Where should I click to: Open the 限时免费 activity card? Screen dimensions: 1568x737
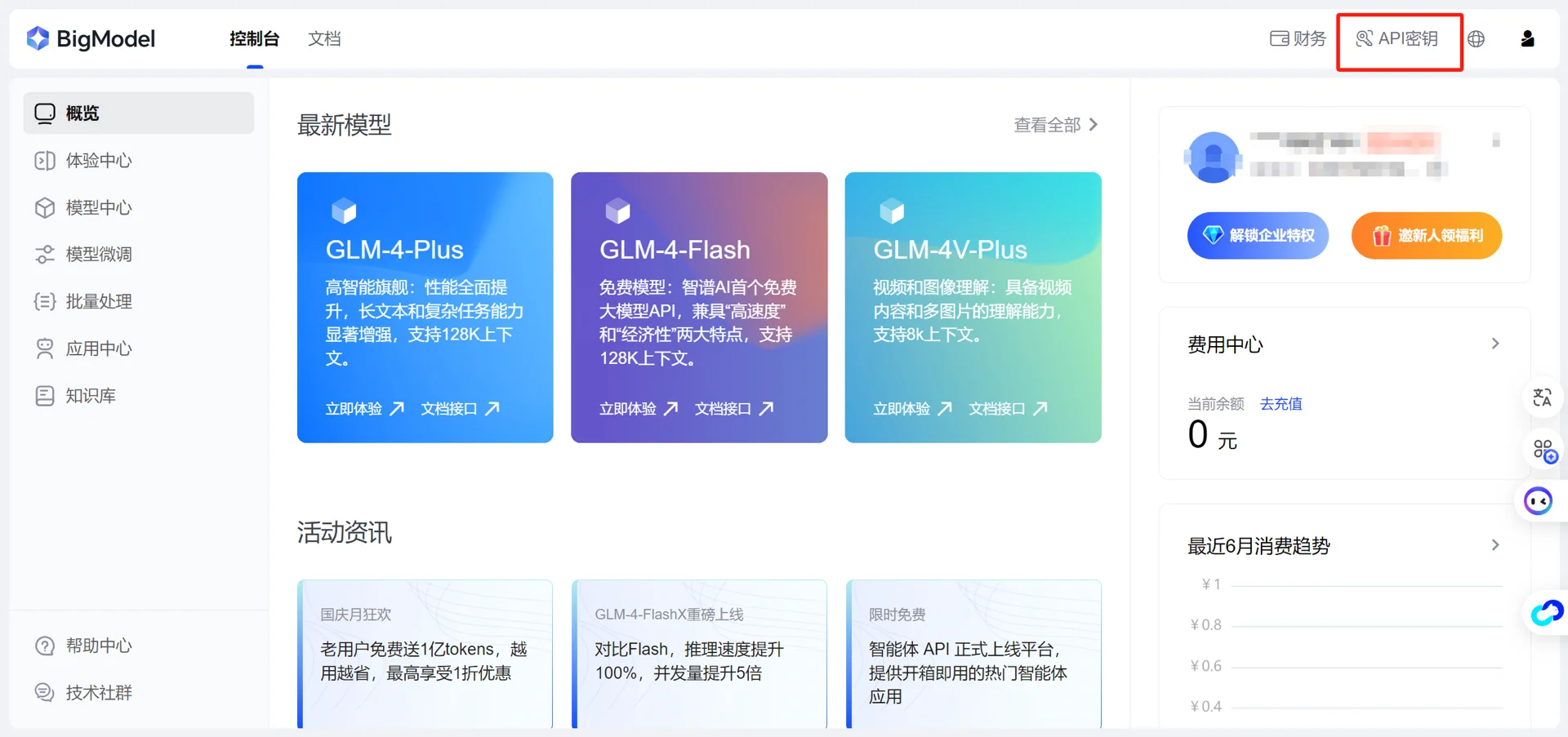point(973,654)
